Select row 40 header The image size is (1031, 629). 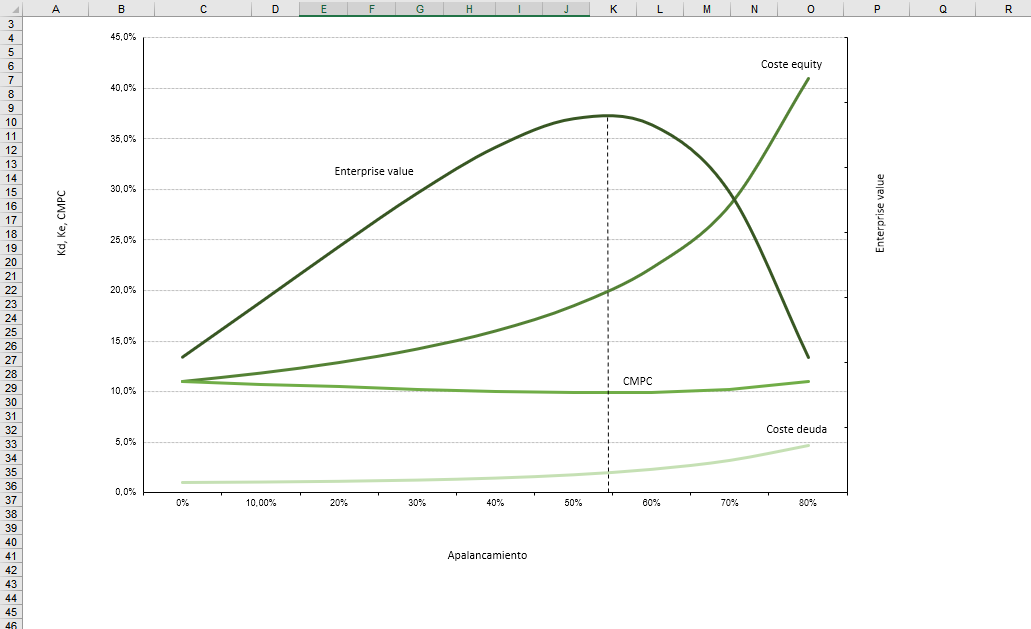pyautogui.click(x=10, y=541)
